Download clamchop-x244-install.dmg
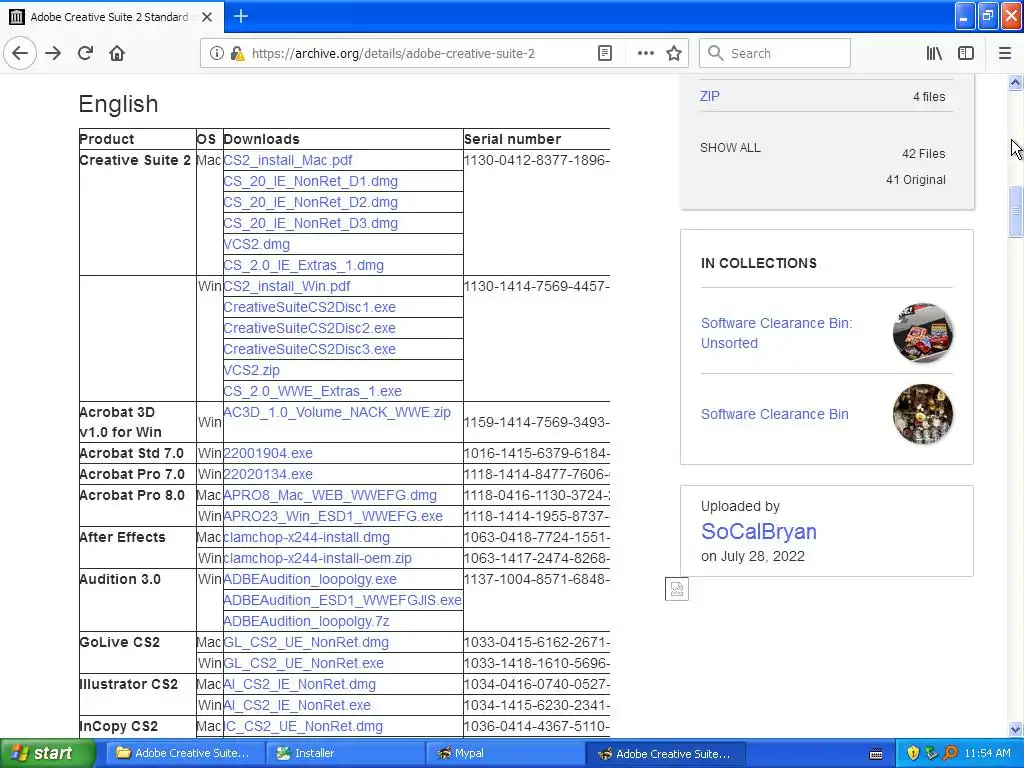Screen dimensions: 1024x768 [x=306, y=537]
